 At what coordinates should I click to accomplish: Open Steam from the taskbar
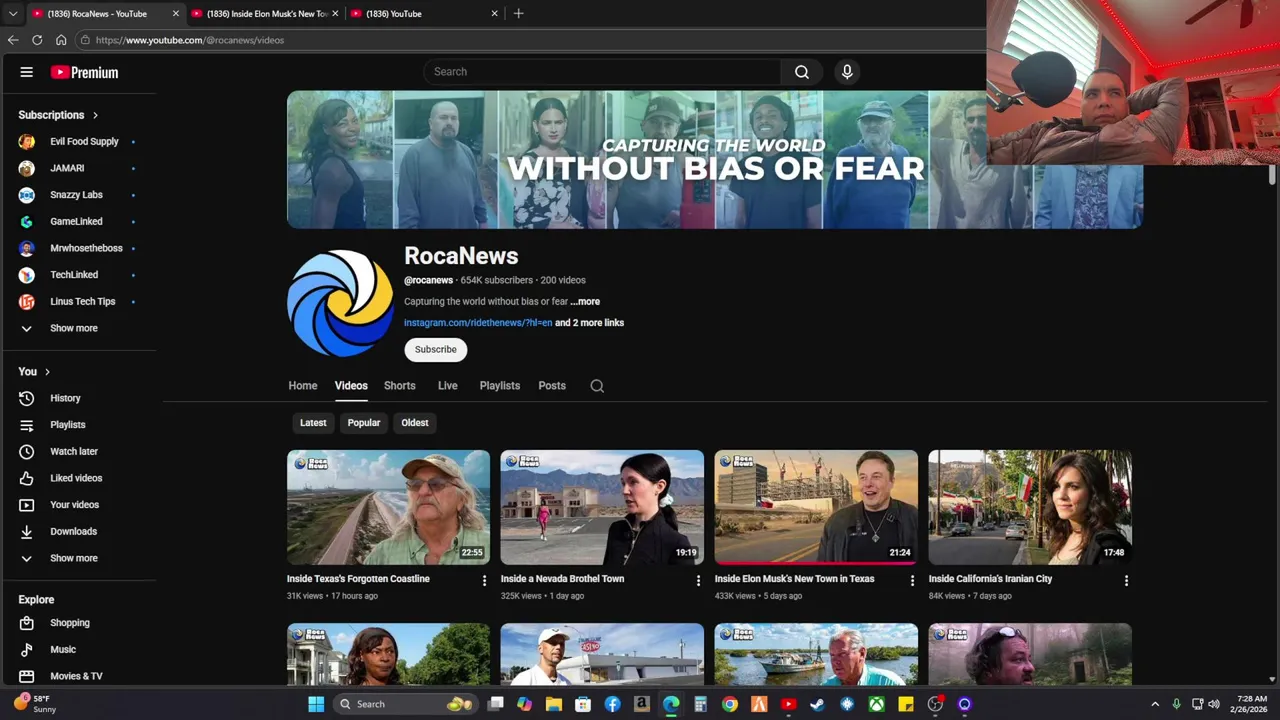[817, 704]
